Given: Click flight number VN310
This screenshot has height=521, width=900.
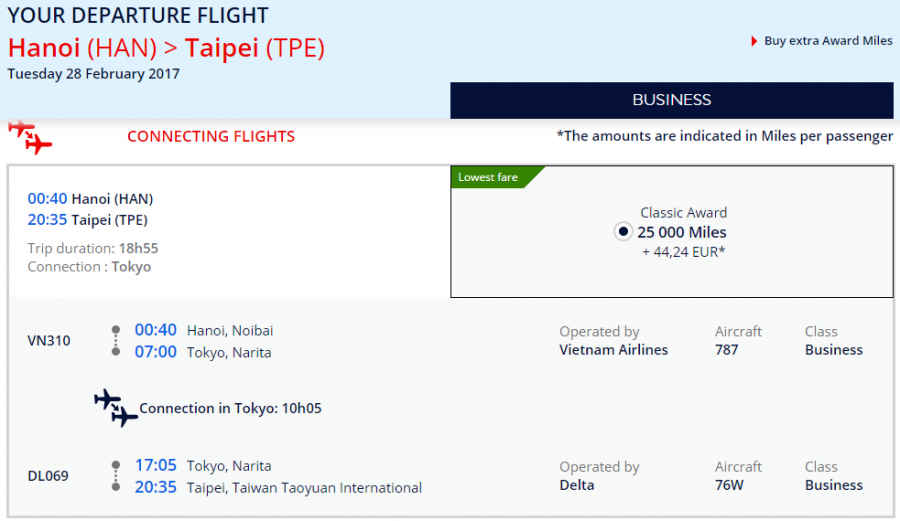Looking at the screenshot, I should (48, 341).
